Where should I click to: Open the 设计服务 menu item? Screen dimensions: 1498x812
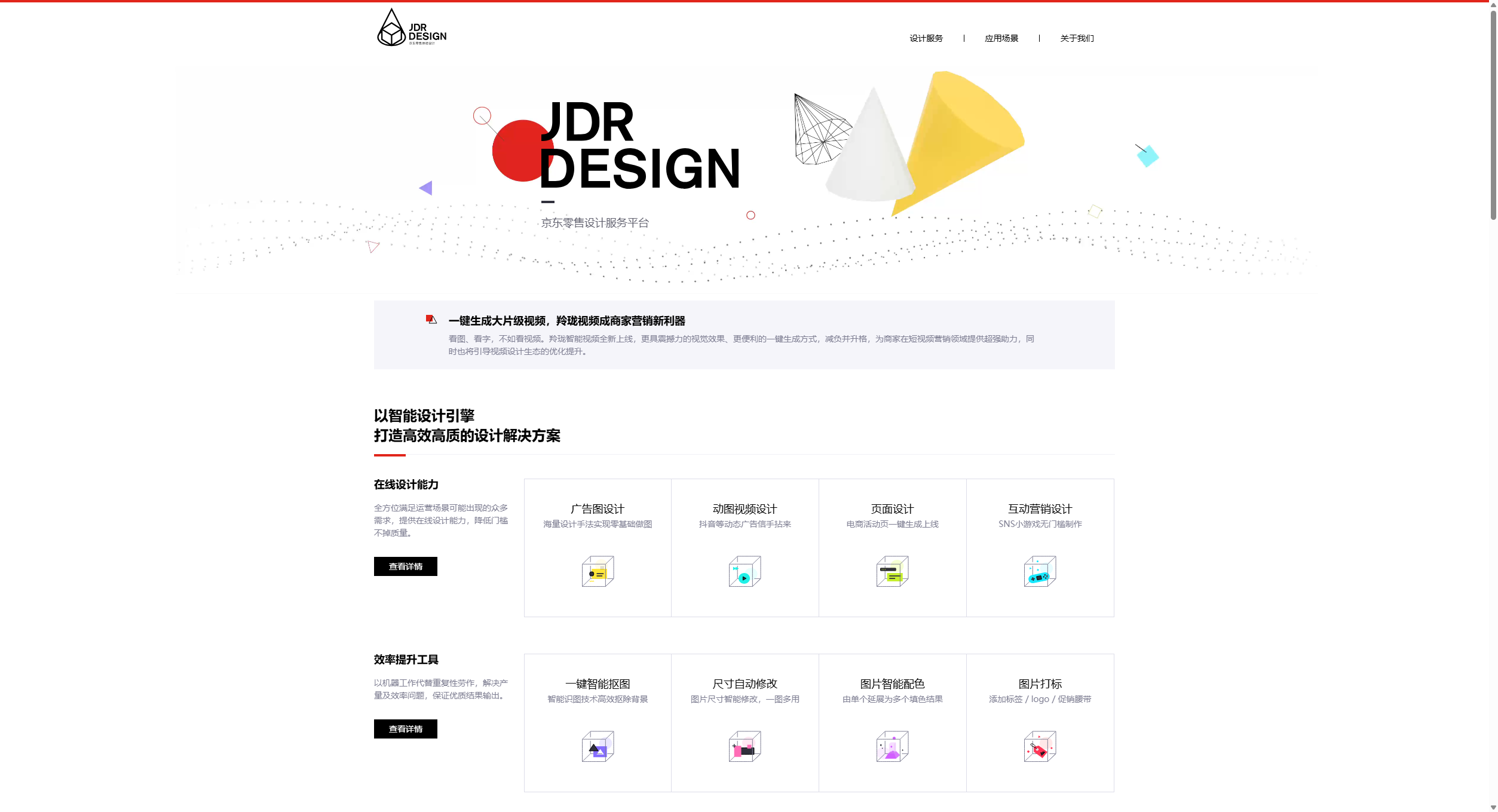(926, 38)
